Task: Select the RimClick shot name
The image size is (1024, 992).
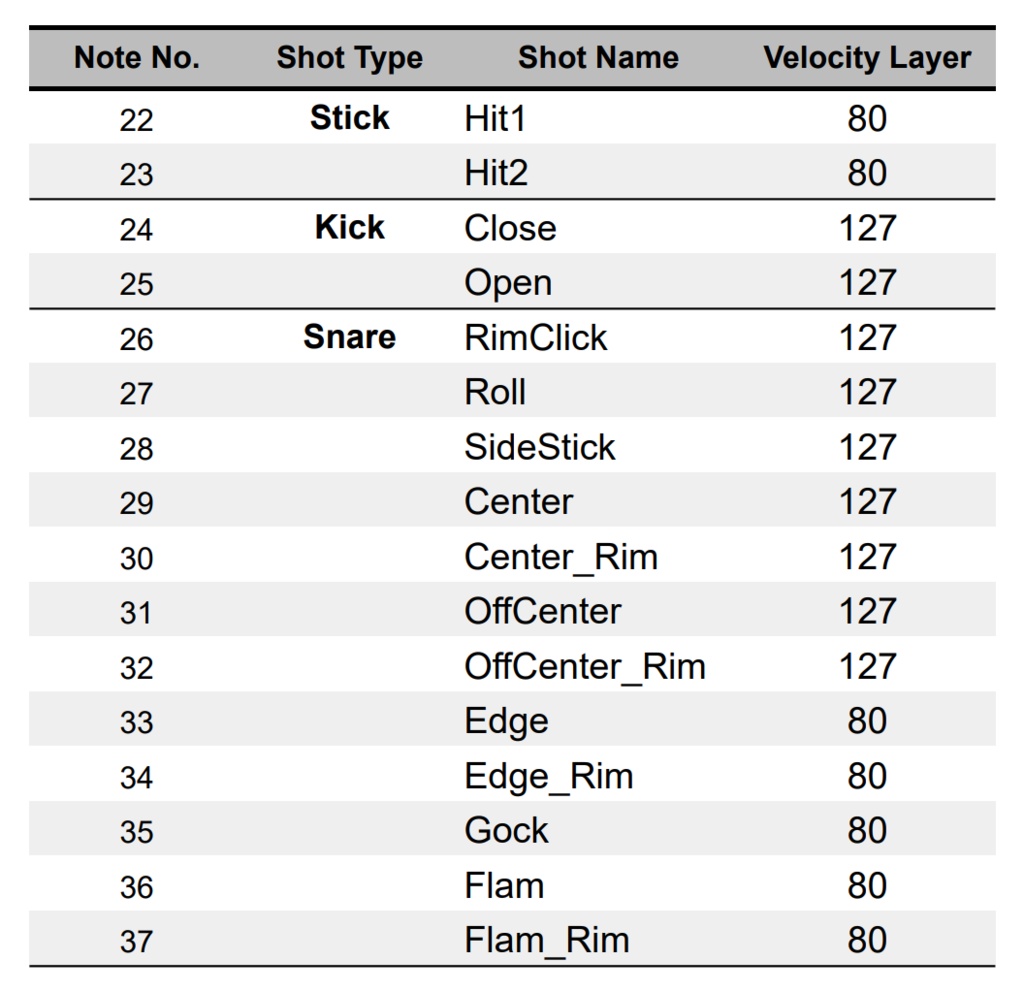Action: point(535,338)
